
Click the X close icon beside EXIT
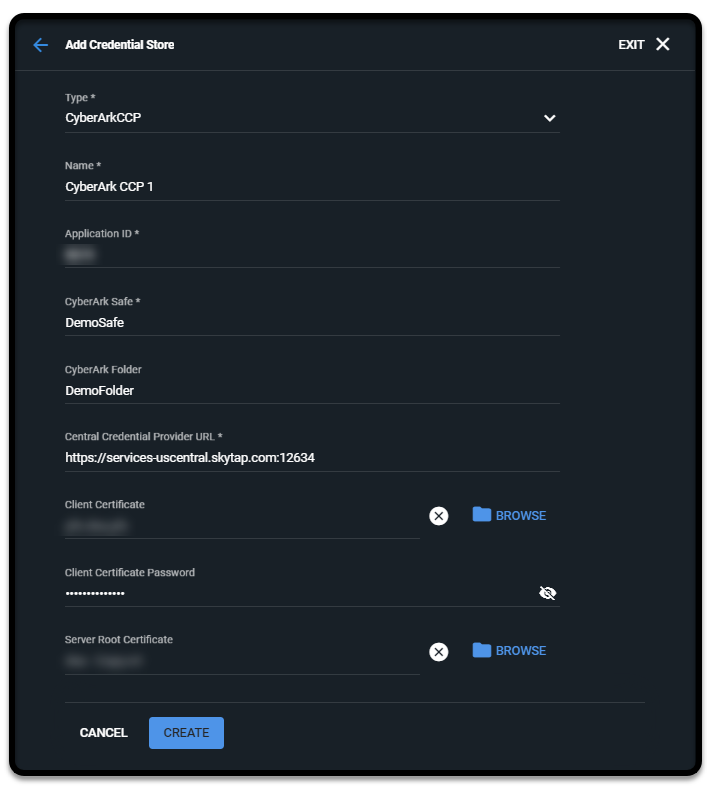(662, 44)
